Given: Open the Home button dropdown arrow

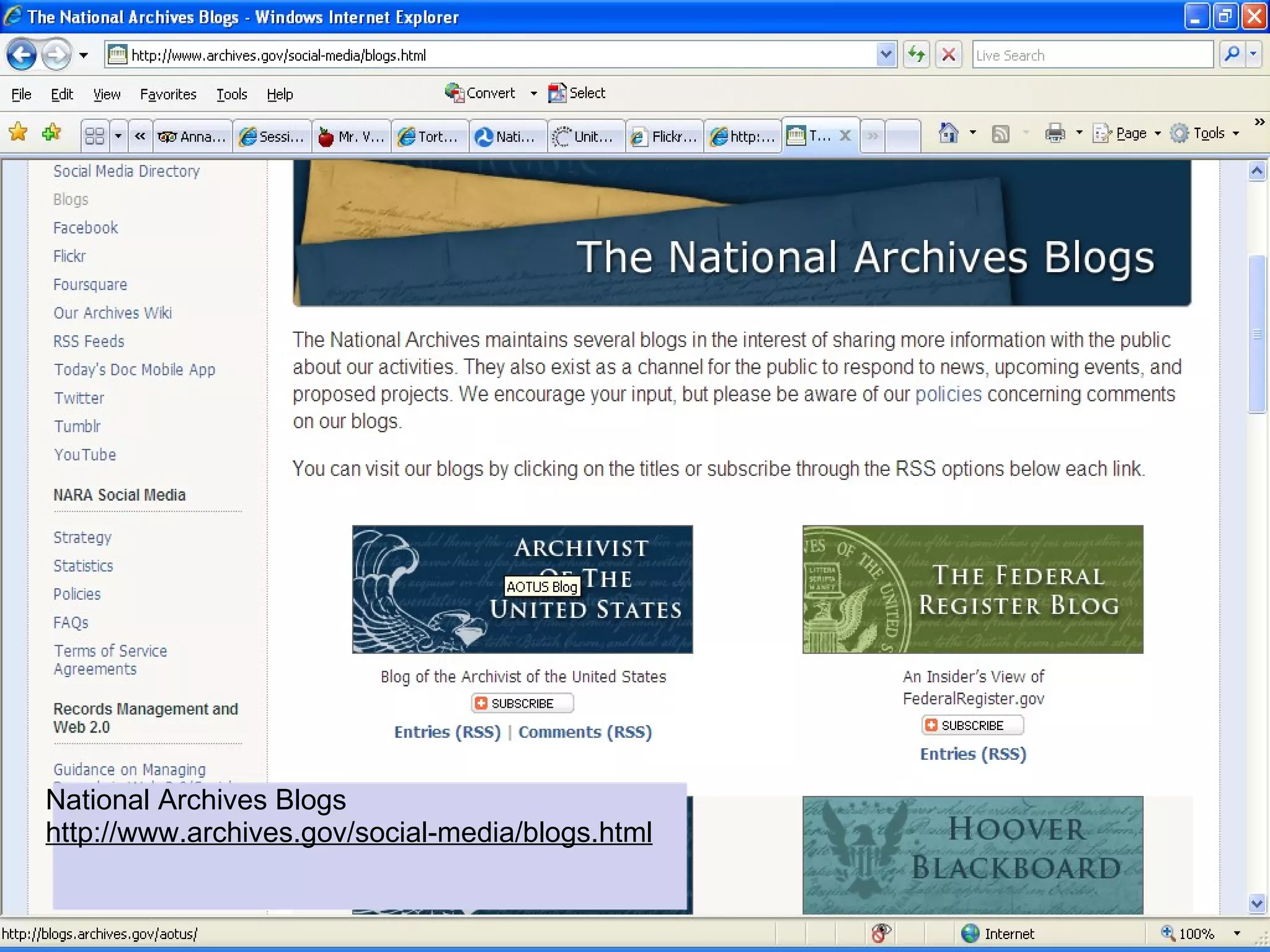Looking at the screenshot, I should 973,133.
